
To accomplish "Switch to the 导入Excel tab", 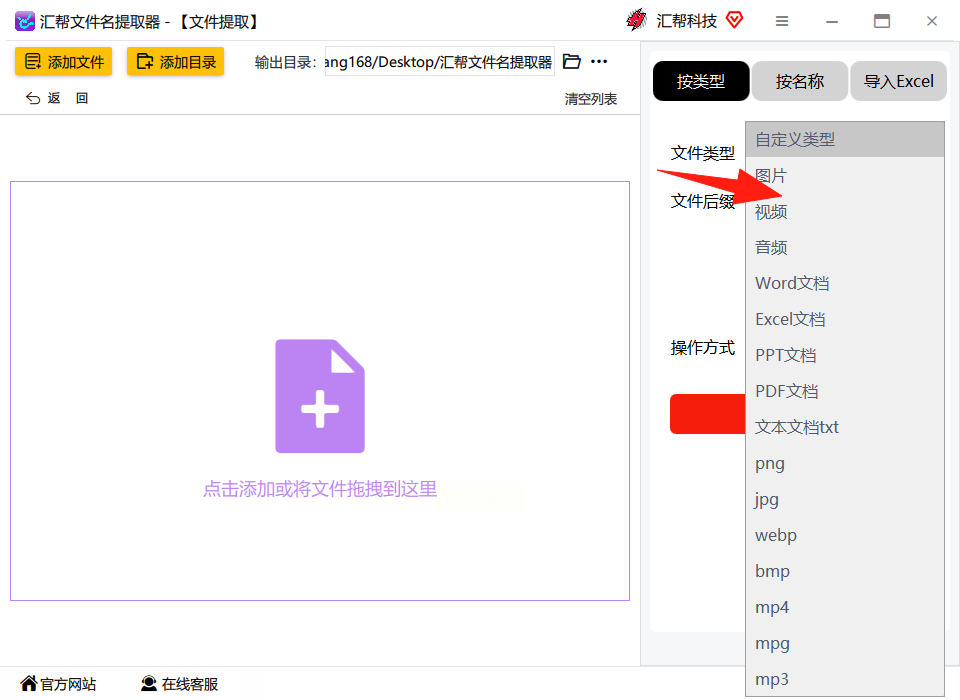I will click(x=898, y=81).
